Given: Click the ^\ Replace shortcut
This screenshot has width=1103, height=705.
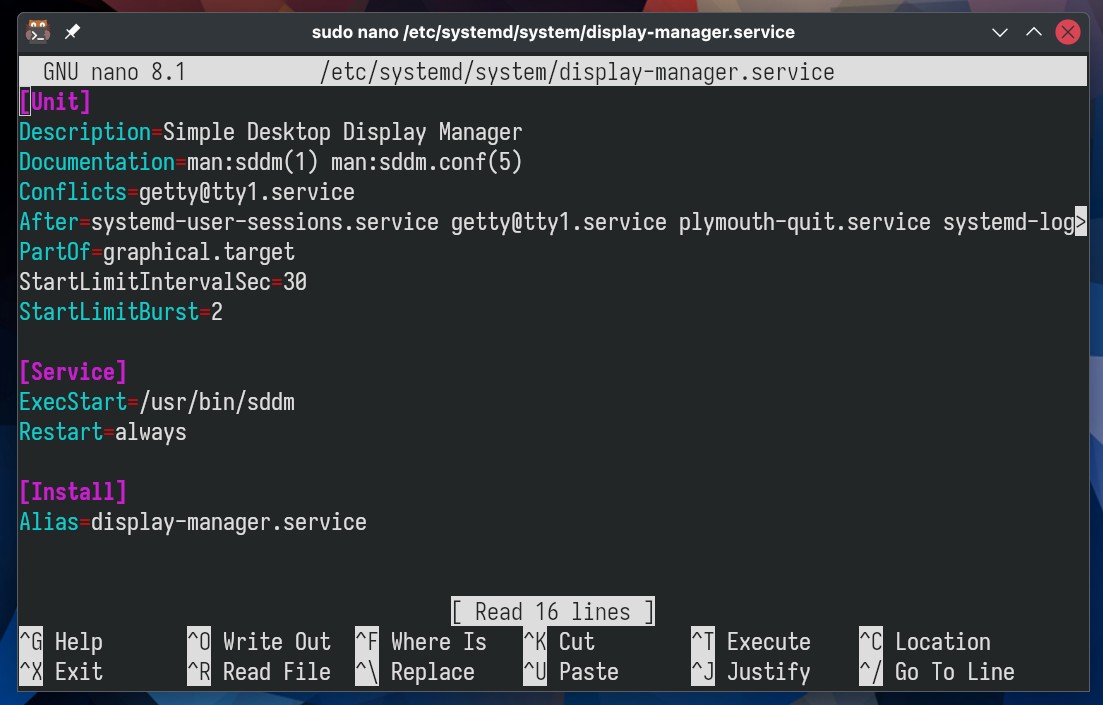Looking at the screenshot, I should (x=415, y=672).
